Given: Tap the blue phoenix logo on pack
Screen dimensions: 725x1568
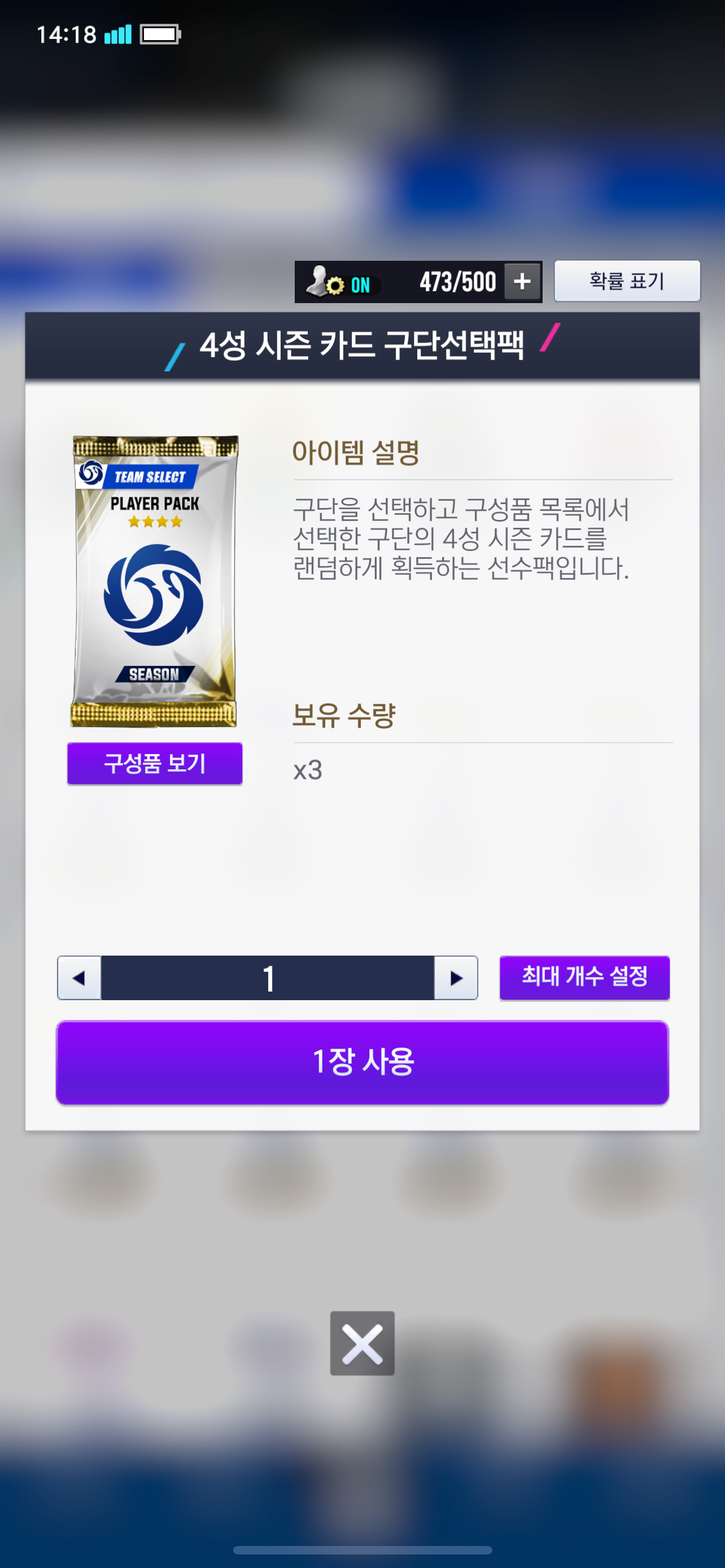Looking at the screenshot, I should coord(154,595).
